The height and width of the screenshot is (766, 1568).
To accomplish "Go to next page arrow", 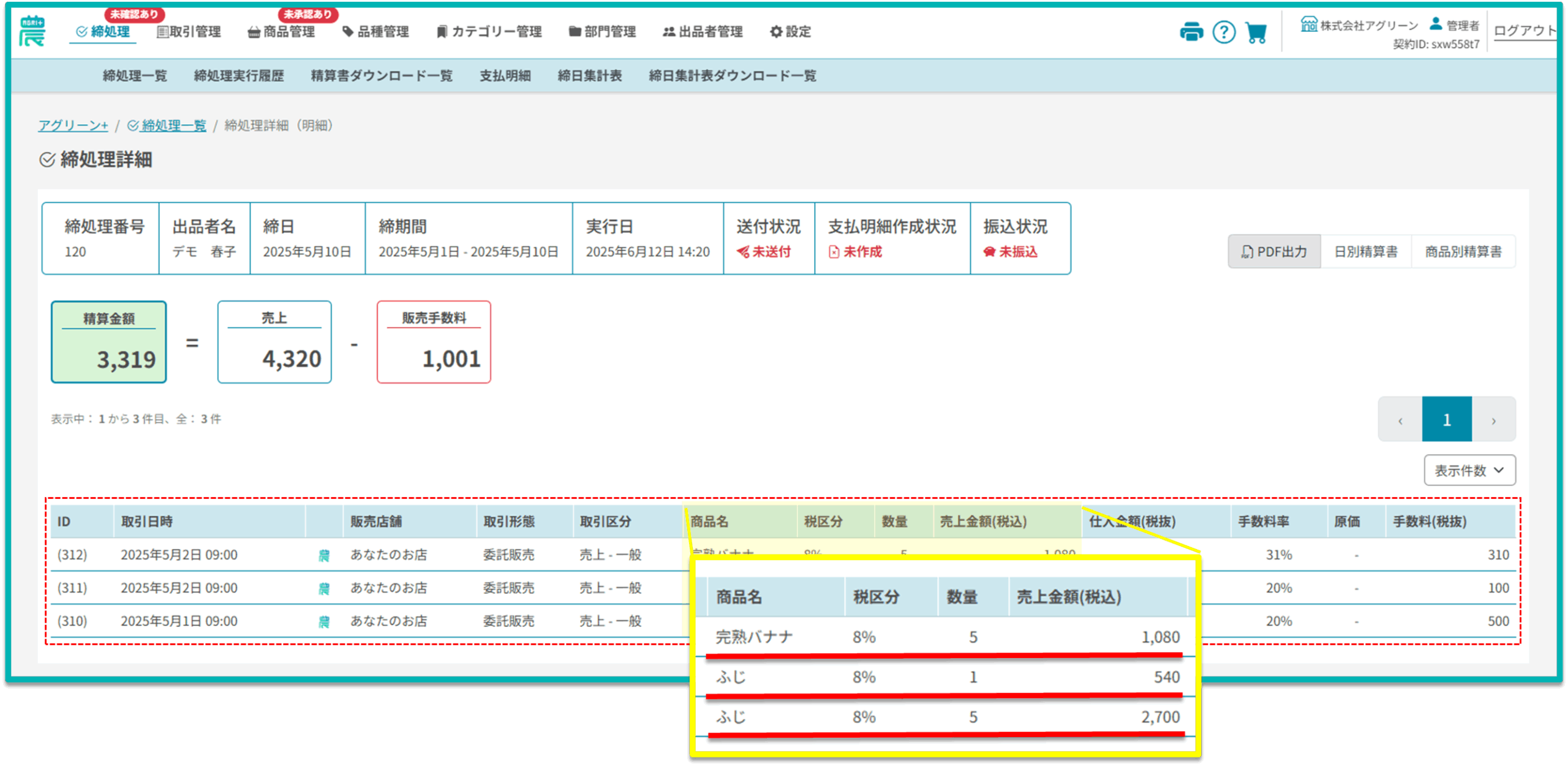I will coord(1494,420).
